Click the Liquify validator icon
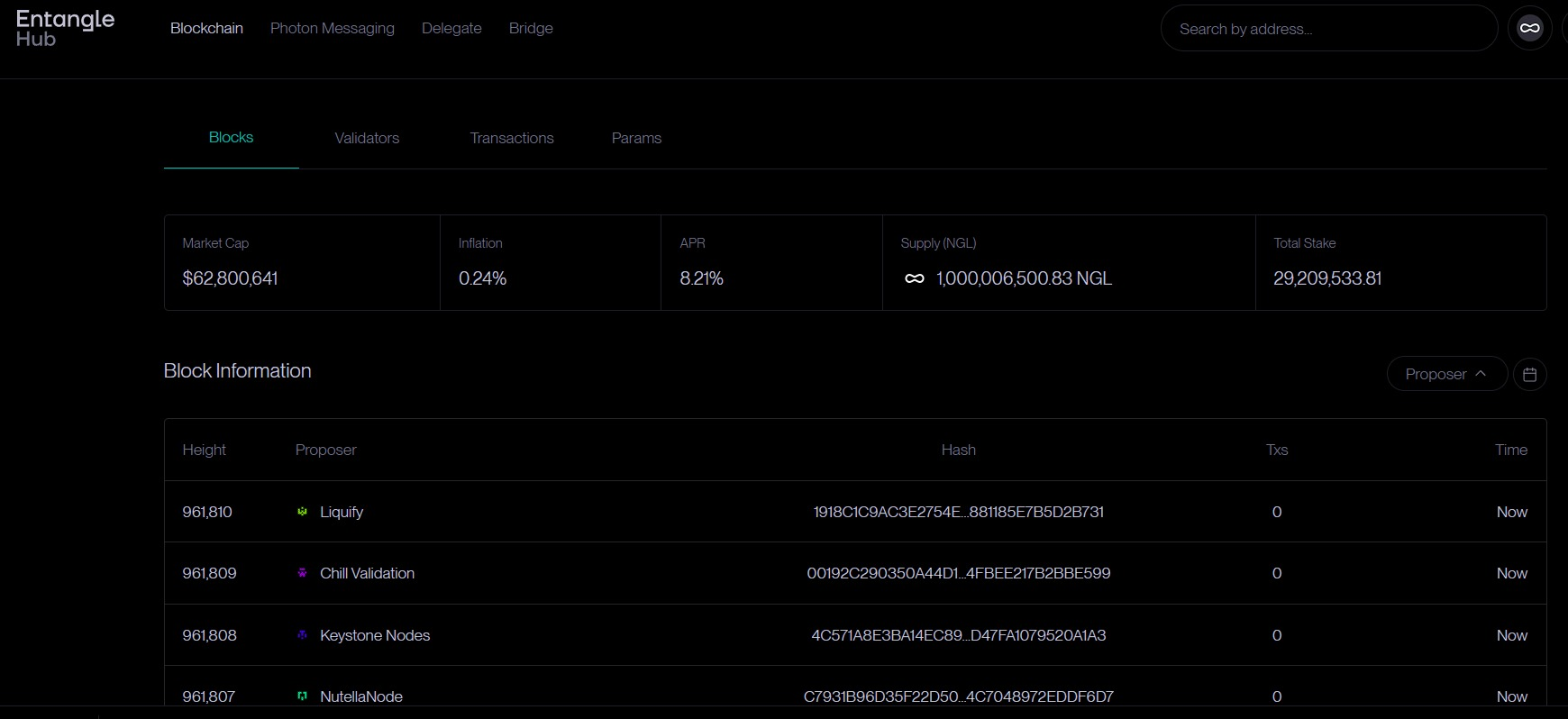 pyautogui.click(x=303, y=512)
